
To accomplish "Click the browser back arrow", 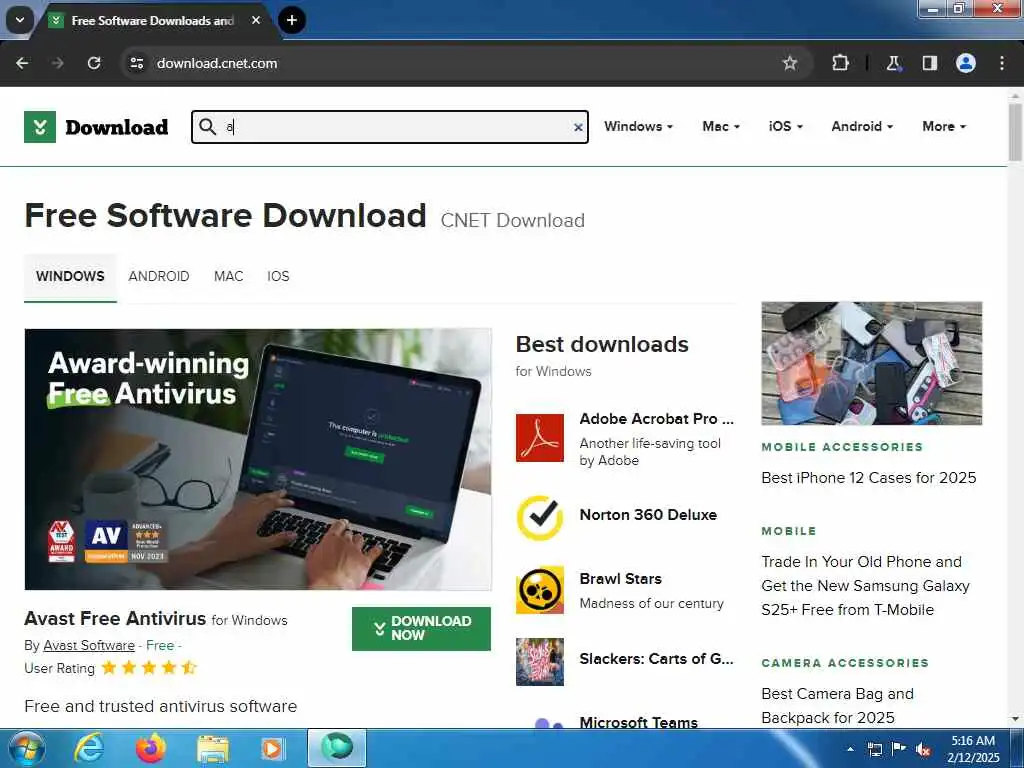I will point(22,63).
